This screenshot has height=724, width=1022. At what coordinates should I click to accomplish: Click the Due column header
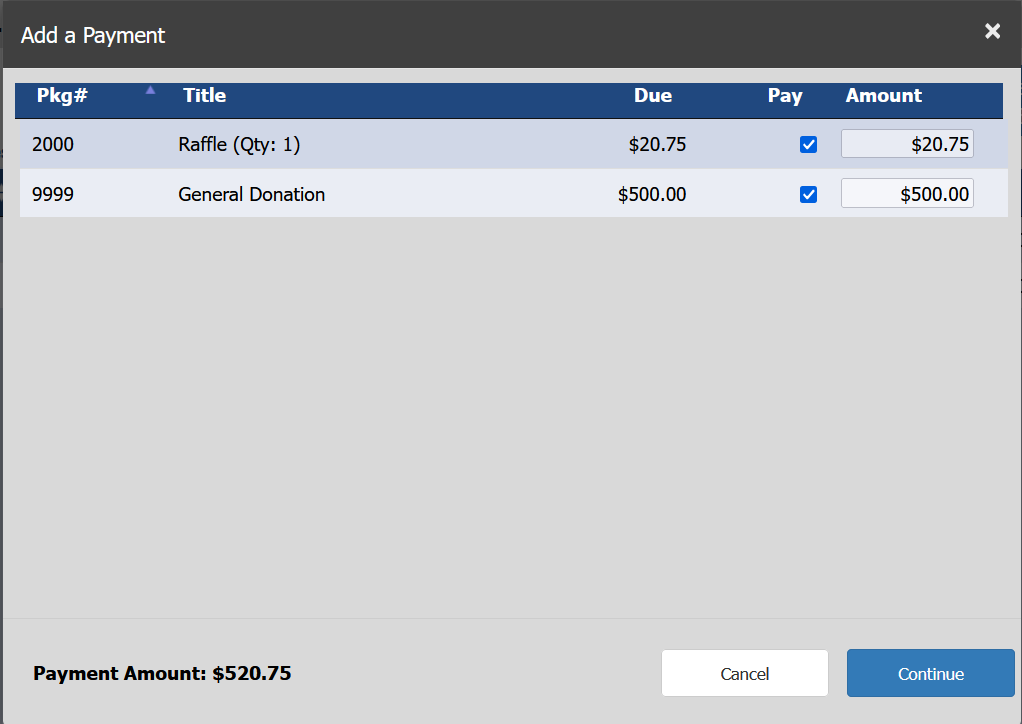tap(652, 96)
